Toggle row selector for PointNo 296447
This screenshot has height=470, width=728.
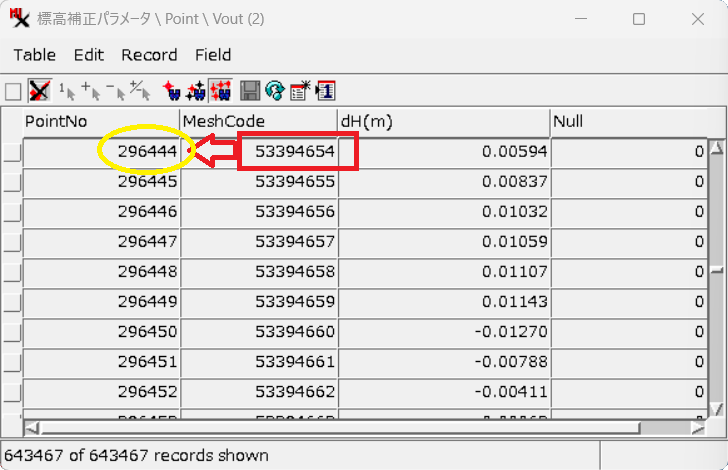tap(12, 242)
